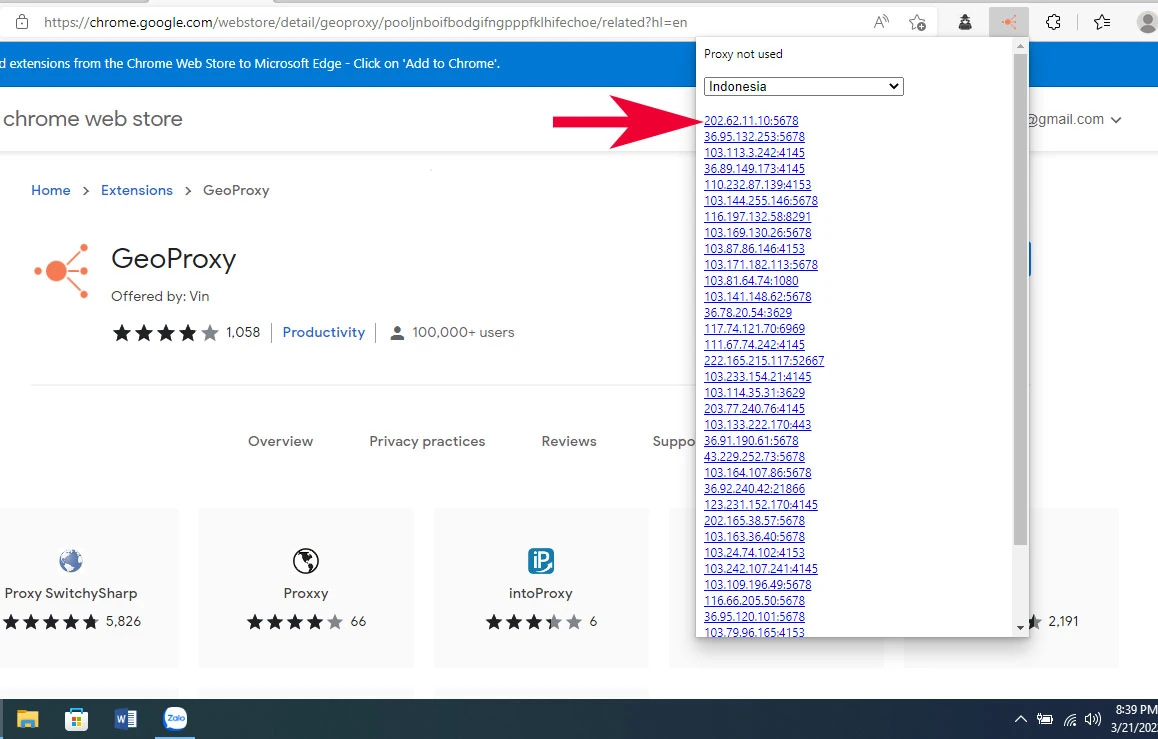Open the Productivity category link
Image resolution: width=1158 pixels, height=739 pixels.
(323, 332)
